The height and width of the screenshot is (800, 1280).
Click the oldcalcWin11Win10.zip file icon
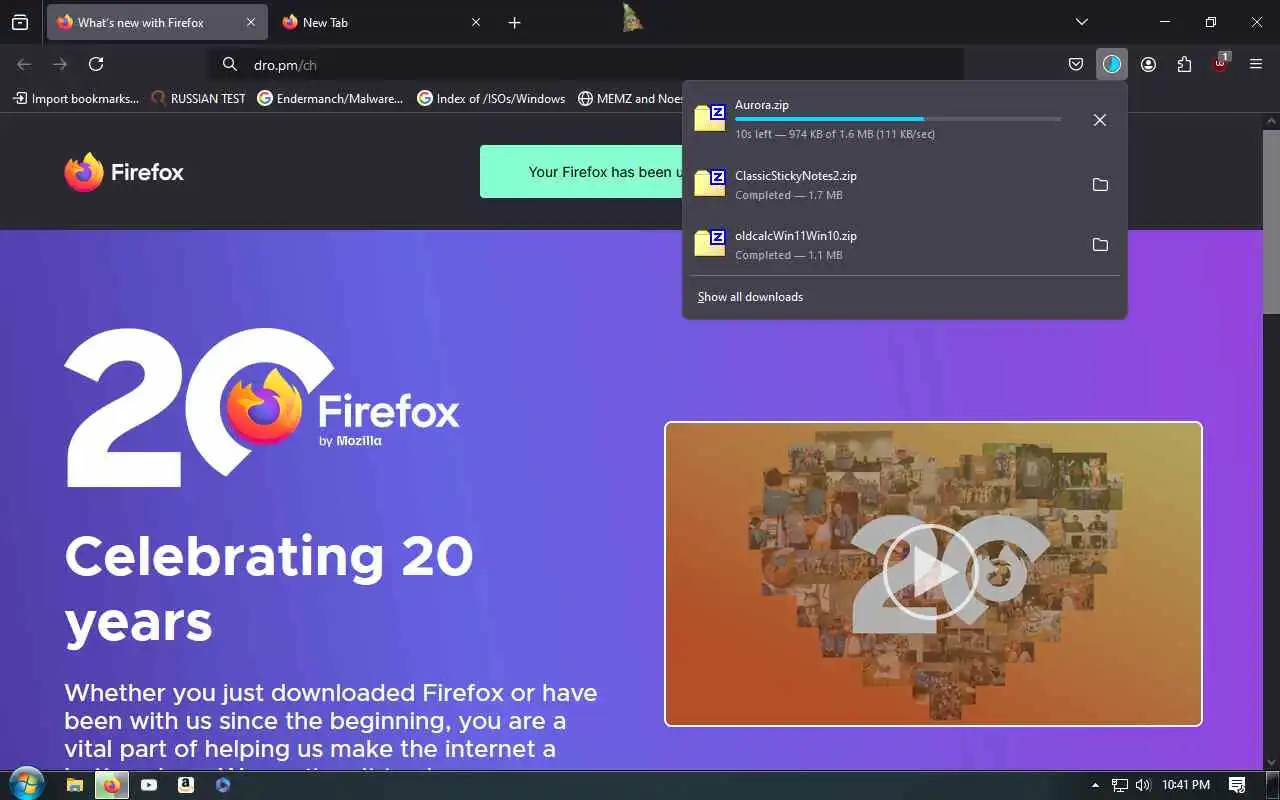click(710, 242)
